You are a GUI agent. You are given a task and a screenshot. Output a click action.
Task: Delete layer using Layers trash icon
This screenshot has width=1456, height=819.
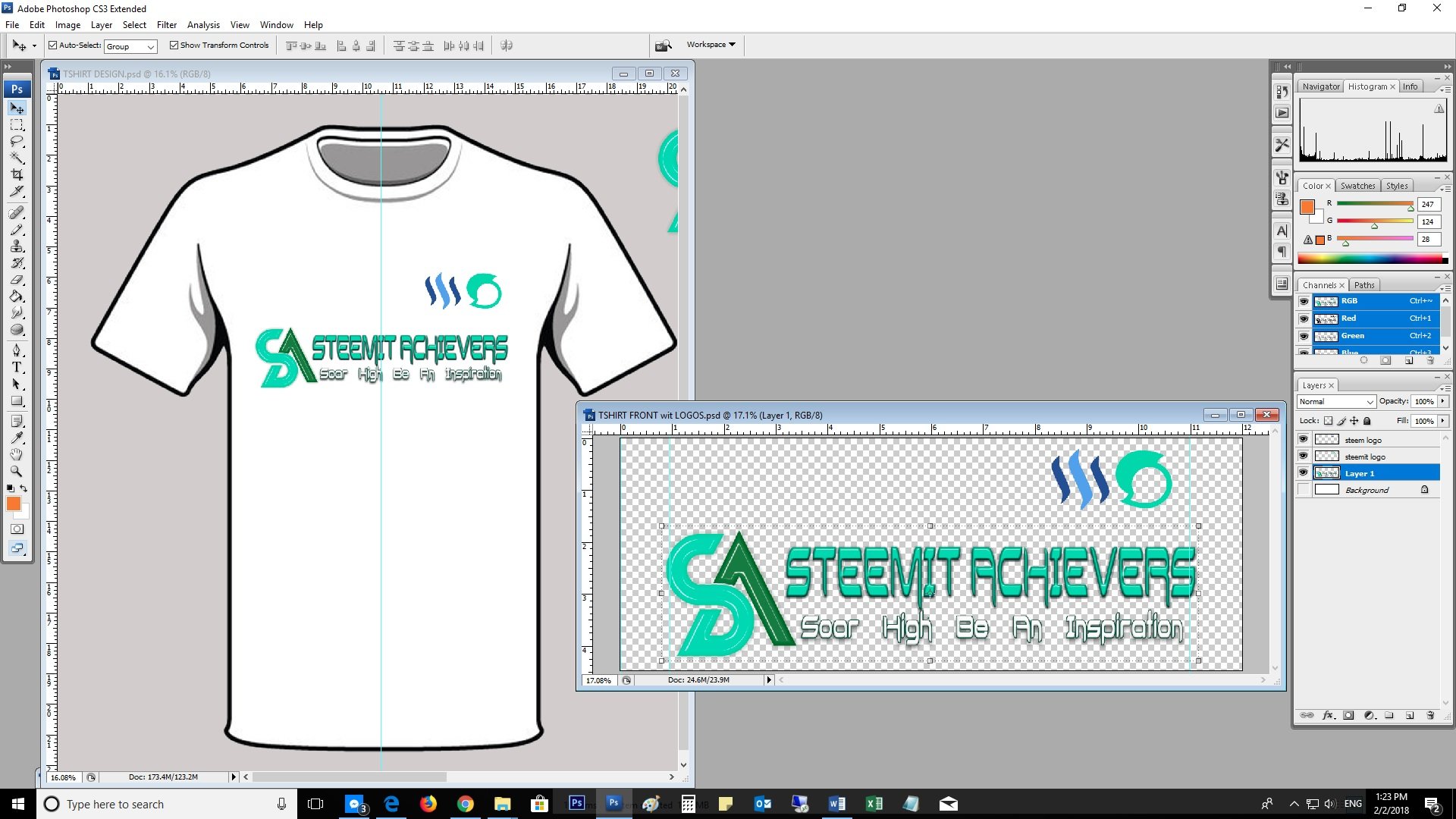[x=1430, y=715]
